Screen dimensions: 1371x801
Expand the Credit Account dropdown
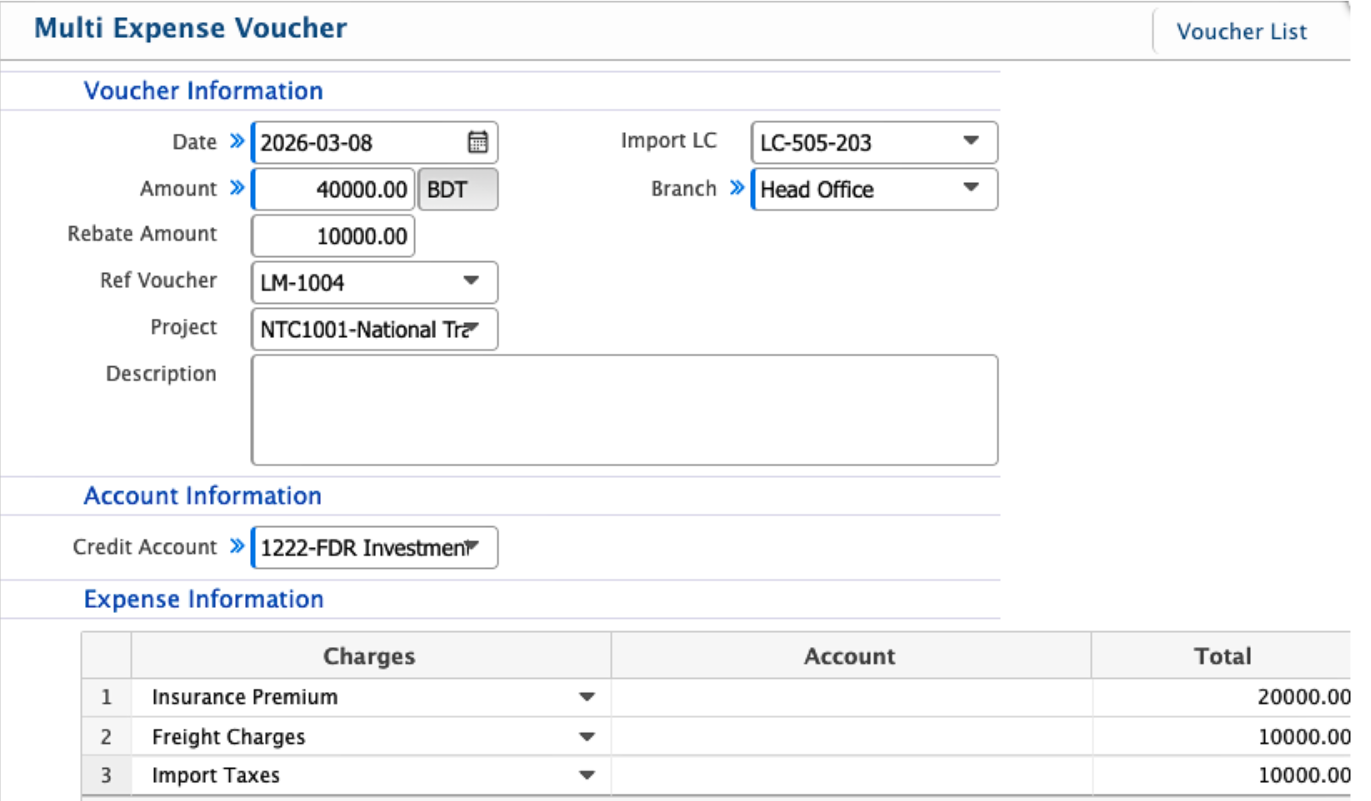[x=474, y=547]
